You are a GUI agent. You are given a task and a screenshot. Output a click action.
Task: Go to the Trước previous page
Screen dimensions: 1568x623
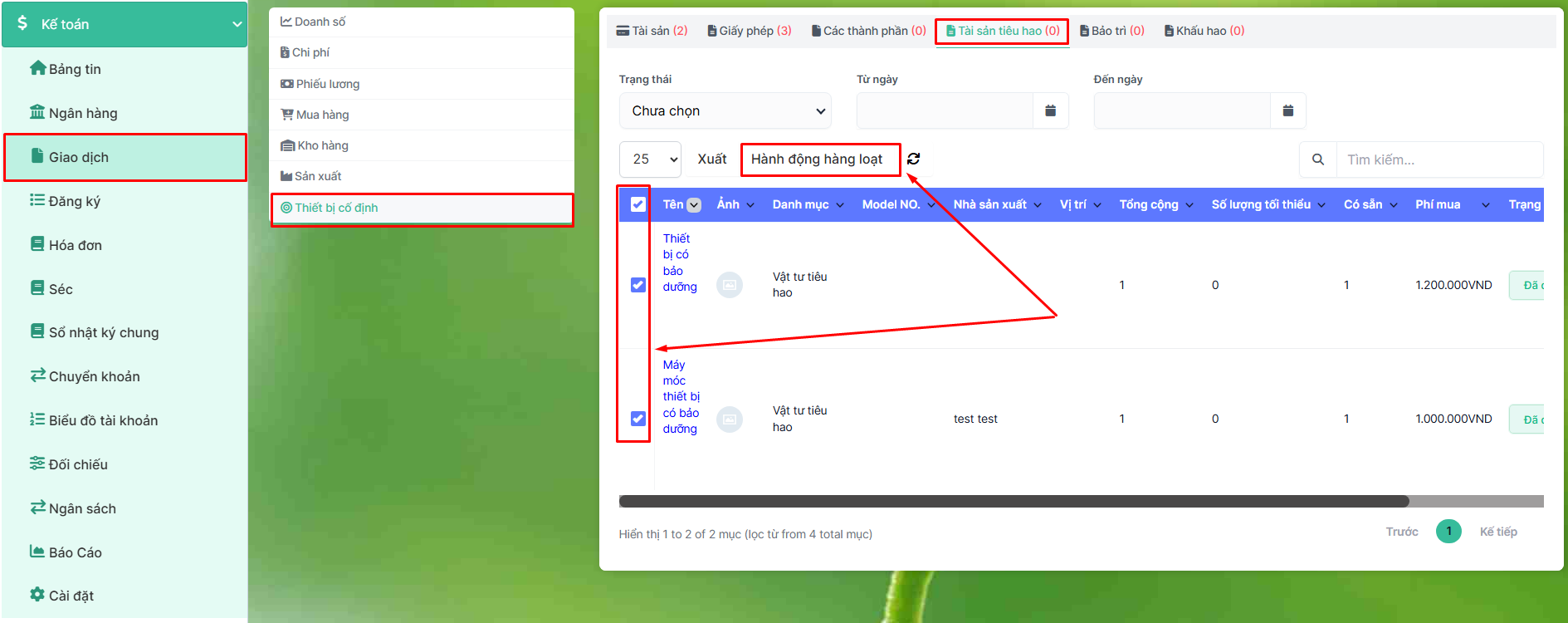pos(1402,532)
